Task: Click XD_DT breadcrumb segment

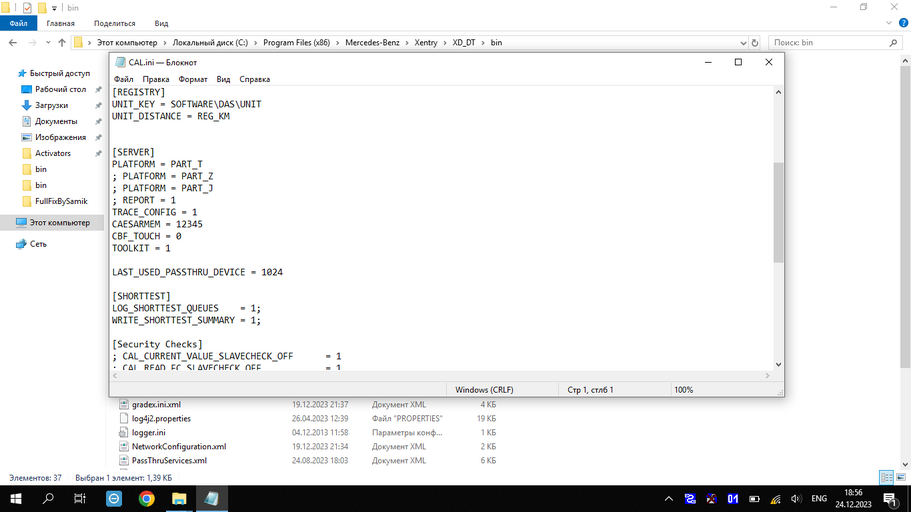Action: coord(464,42)
